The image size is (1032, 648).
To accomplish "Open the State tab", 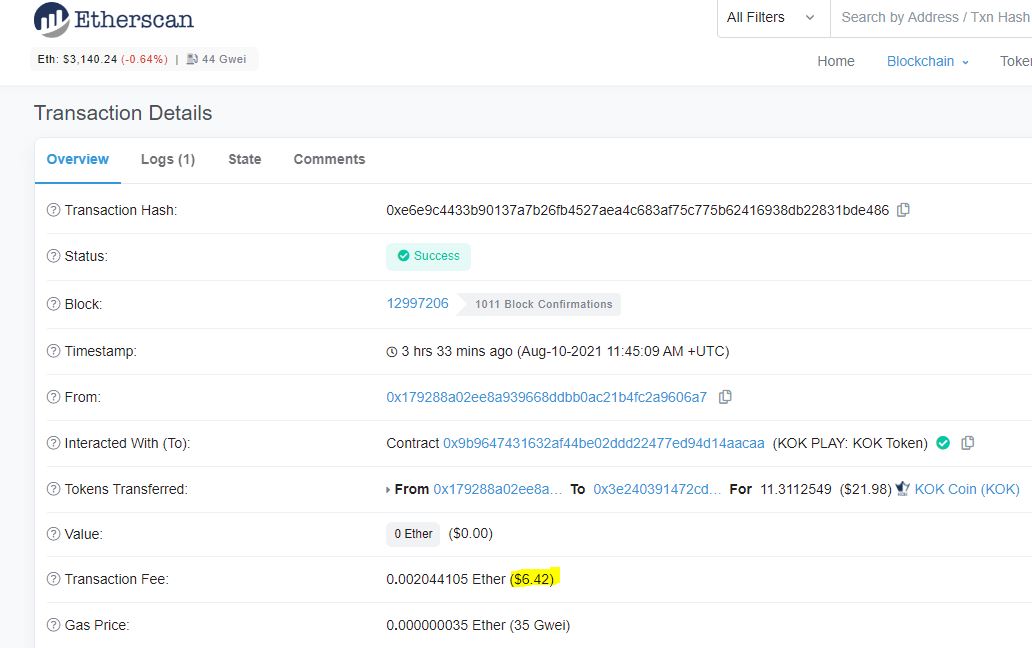I will (244, 159).
